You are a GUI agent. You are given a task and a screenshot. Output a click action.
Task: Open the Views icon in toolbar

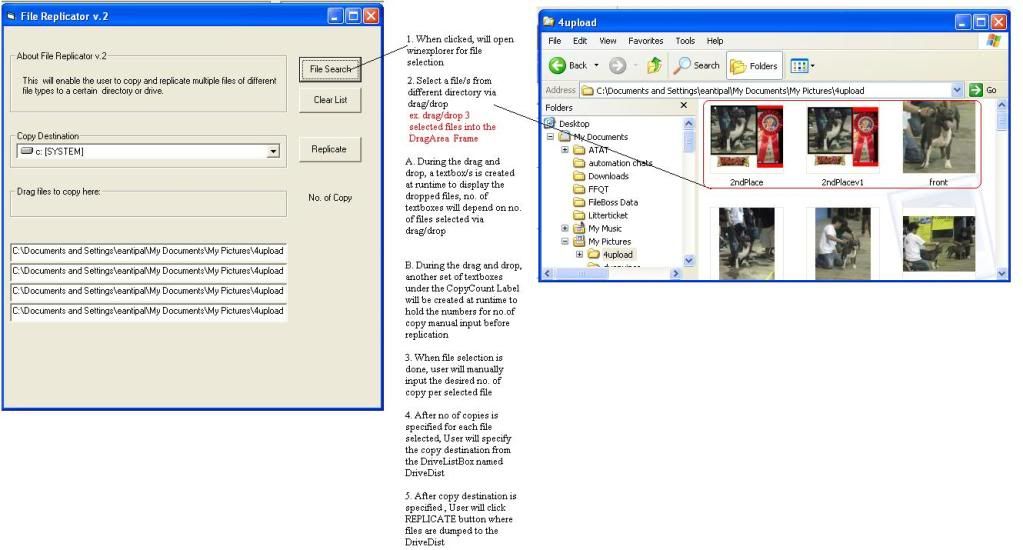(802, 66)
